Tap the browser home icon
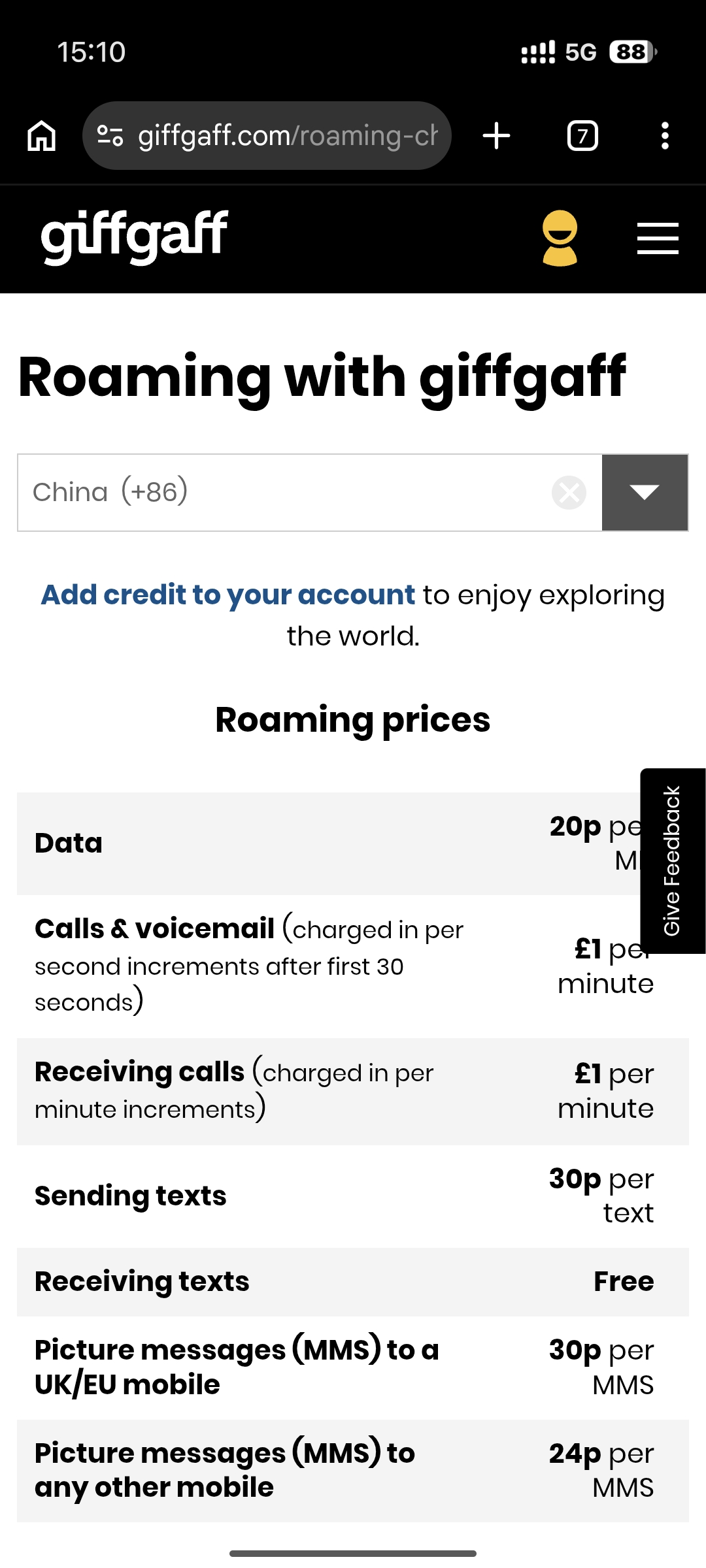Screen dimensions: 706x1568 pyautogui.click(x=42, y=136)
